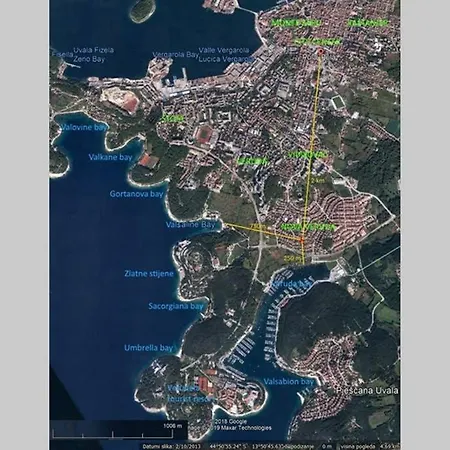Screen dimensions: 450x450
Task: Click the red circle marker at the top
Action: coord(320,51)
